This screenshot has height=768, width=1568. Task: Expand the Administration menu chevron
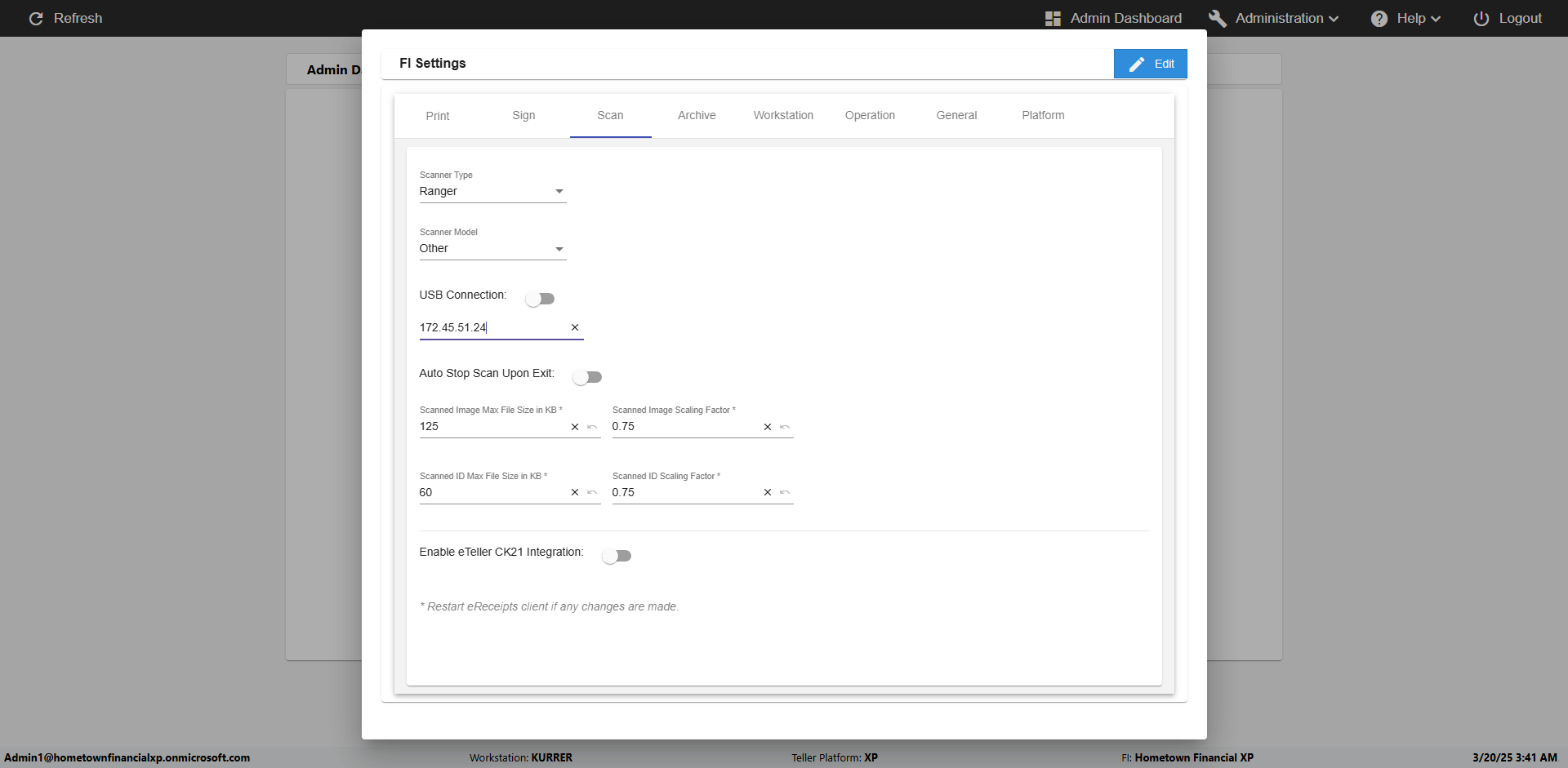[1334, 19]
